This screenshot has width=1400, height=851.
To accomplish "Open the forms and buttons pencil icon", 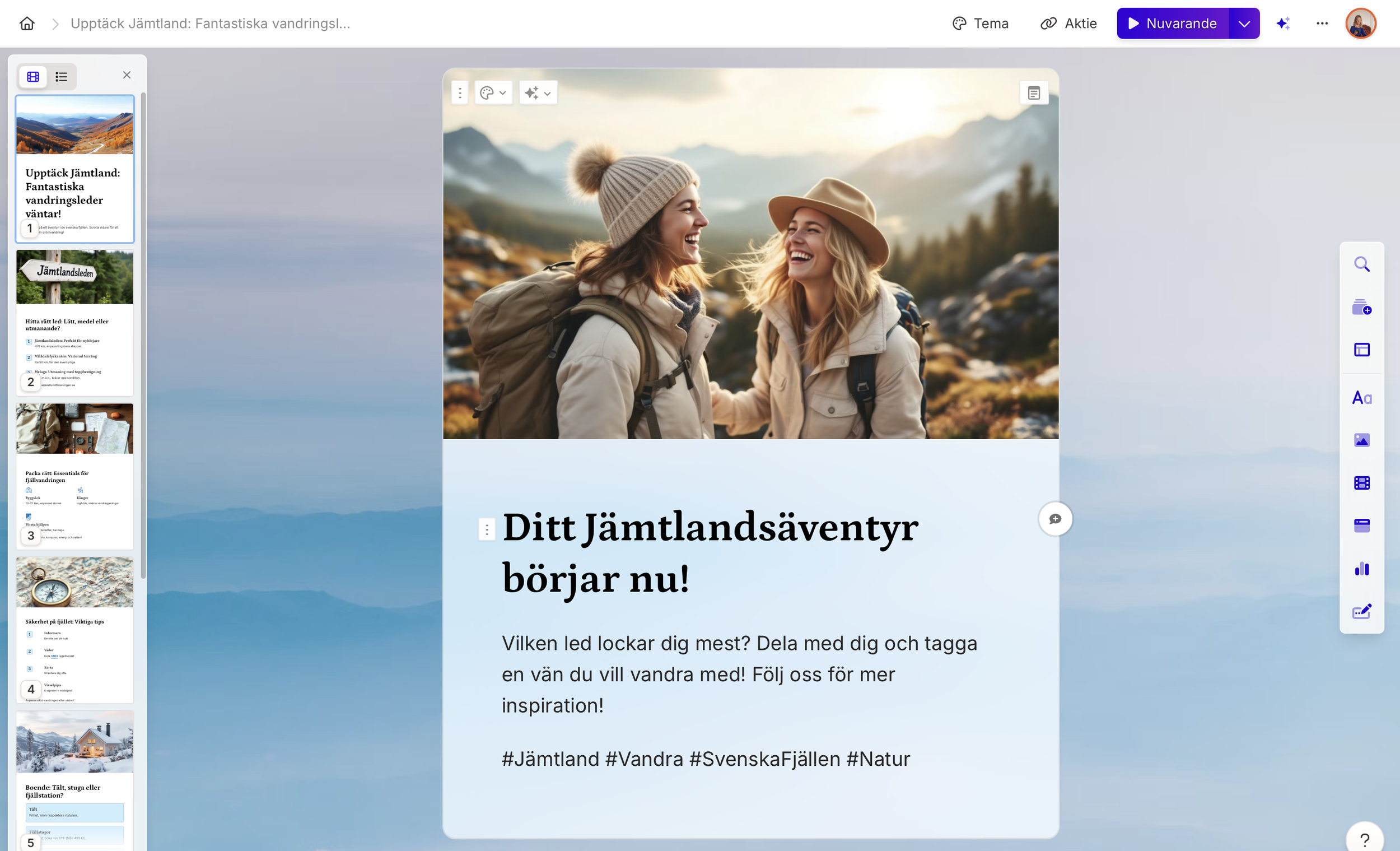I will (1361, 611).
